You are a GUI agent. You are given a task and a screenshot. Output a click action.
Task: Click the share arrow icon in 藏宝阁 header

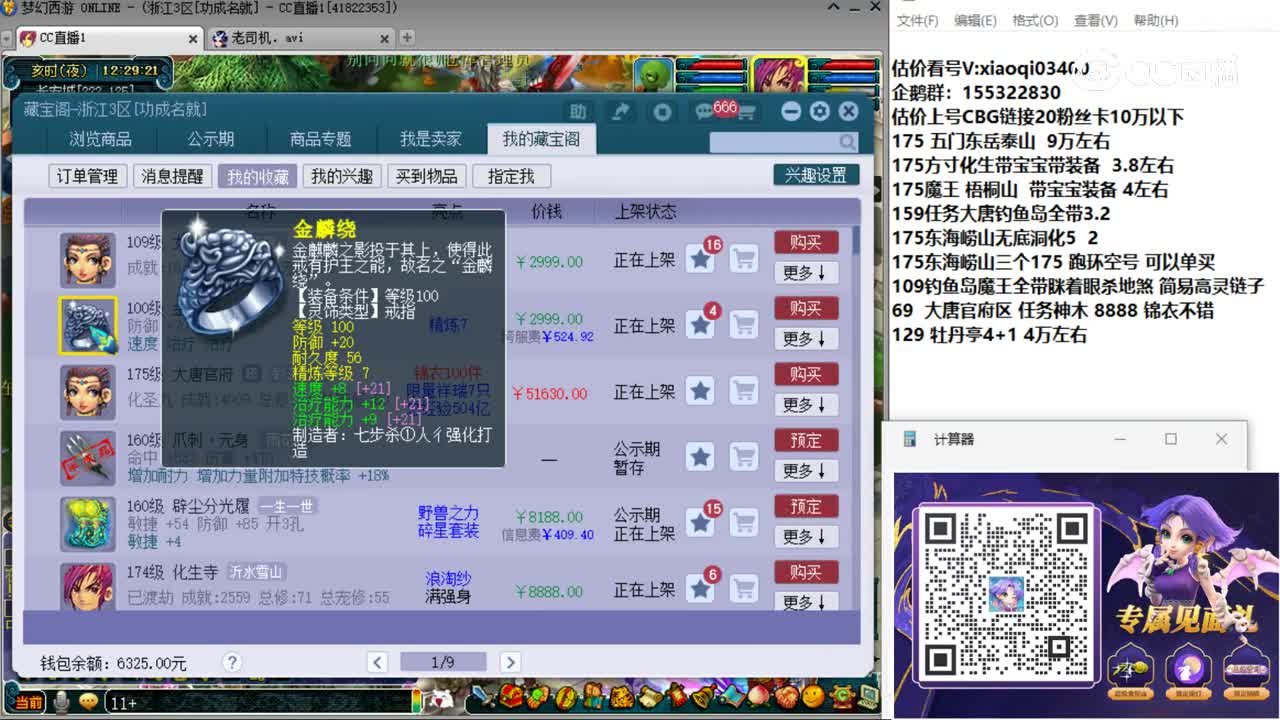click(x=620, y=111)
